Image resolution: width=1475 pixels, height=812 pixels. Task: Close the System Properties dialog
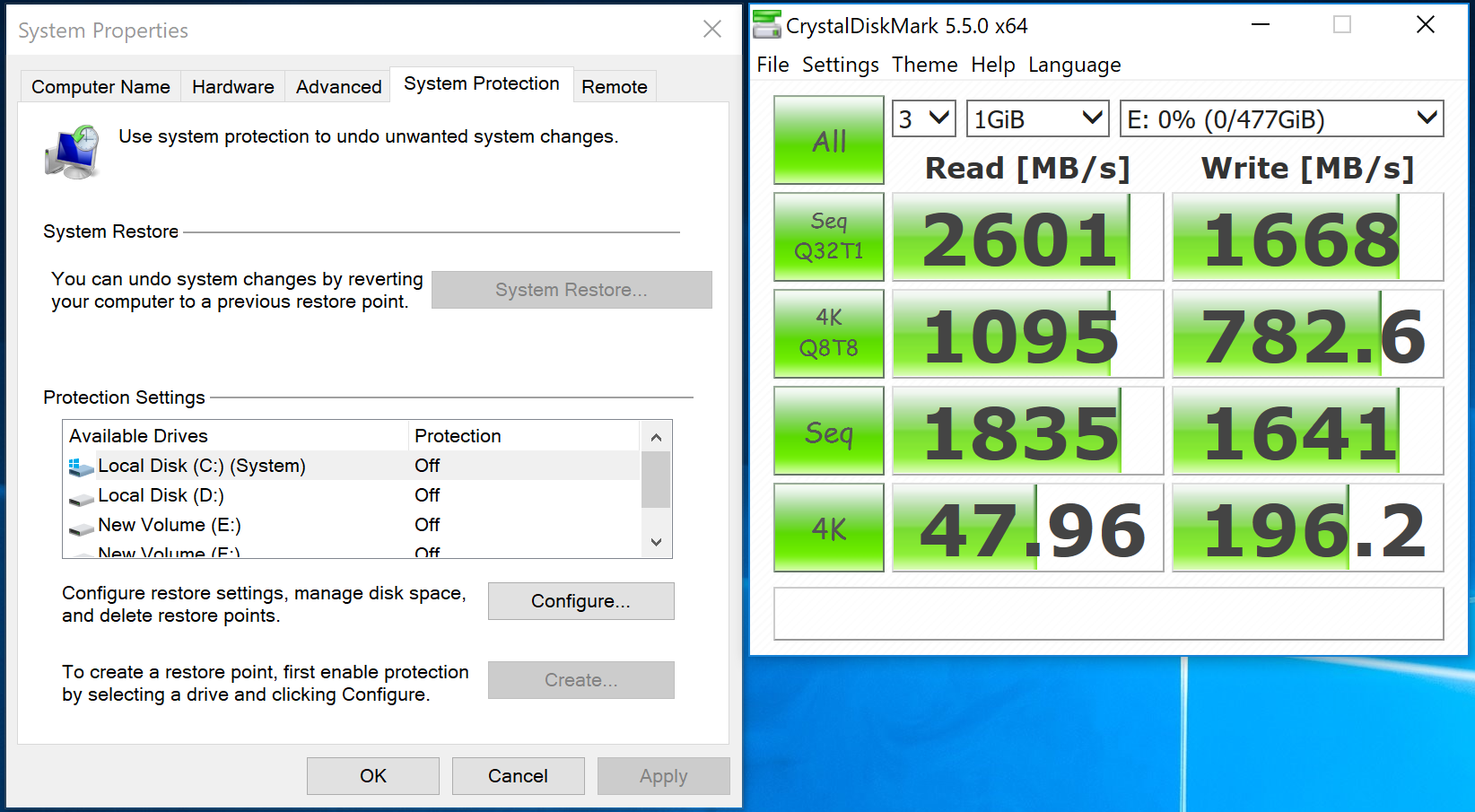pyautogui.click(x=712, y=30)
